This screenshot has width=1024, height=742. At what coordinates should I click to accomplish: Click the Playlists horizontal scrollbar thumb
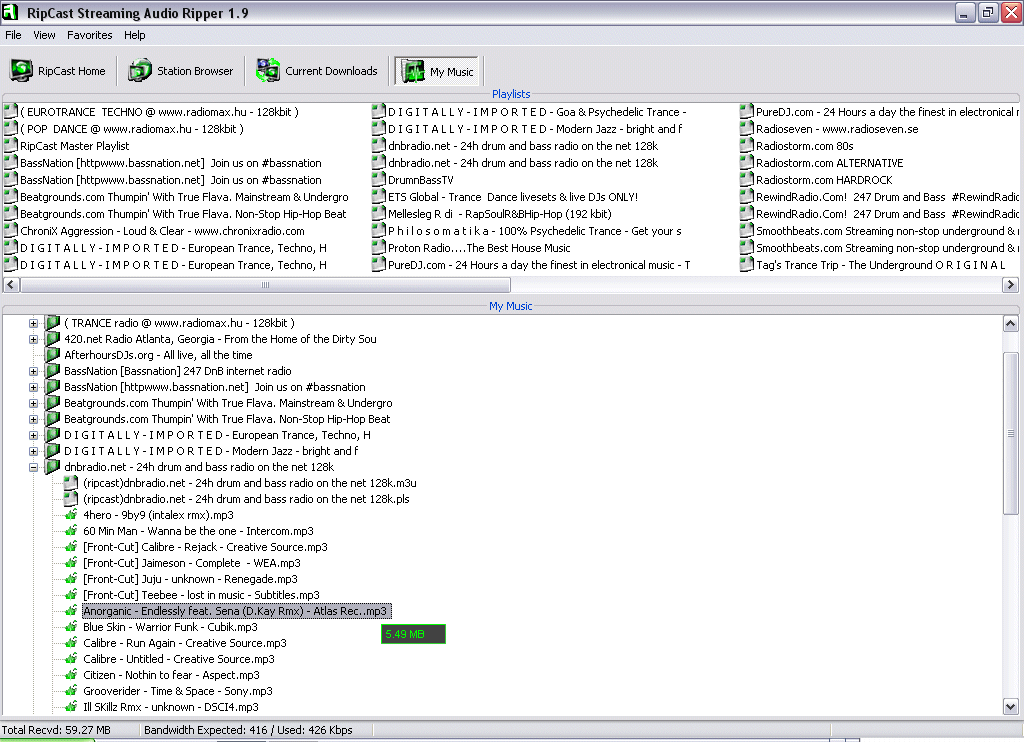coord(265,285)
